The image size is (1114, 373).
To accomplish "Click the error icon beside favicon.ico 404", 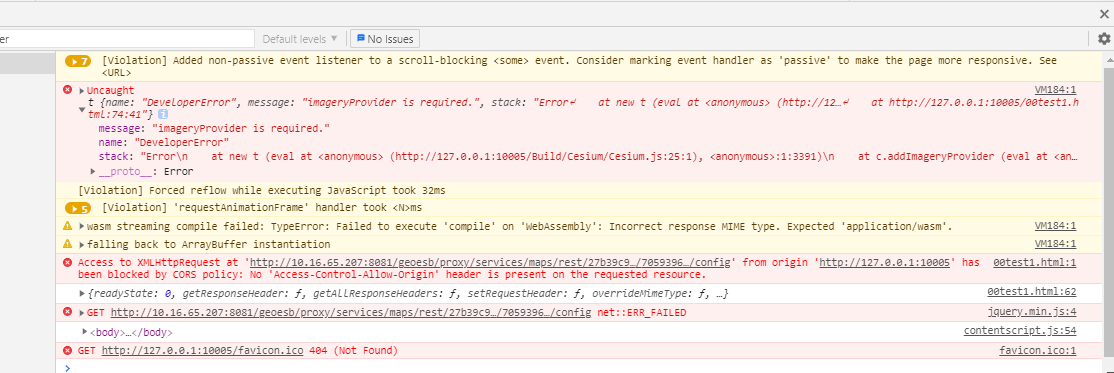I will (x=68, y=350).
